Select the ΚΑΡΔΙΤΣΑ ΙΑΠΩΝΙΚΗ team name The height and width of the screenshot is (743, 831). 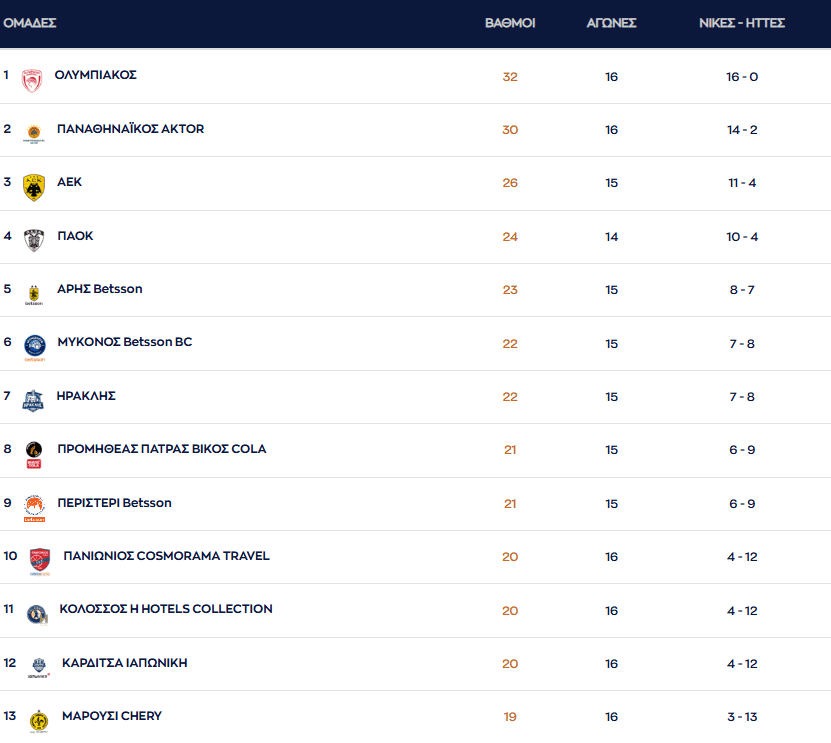[x=124, y=663]
